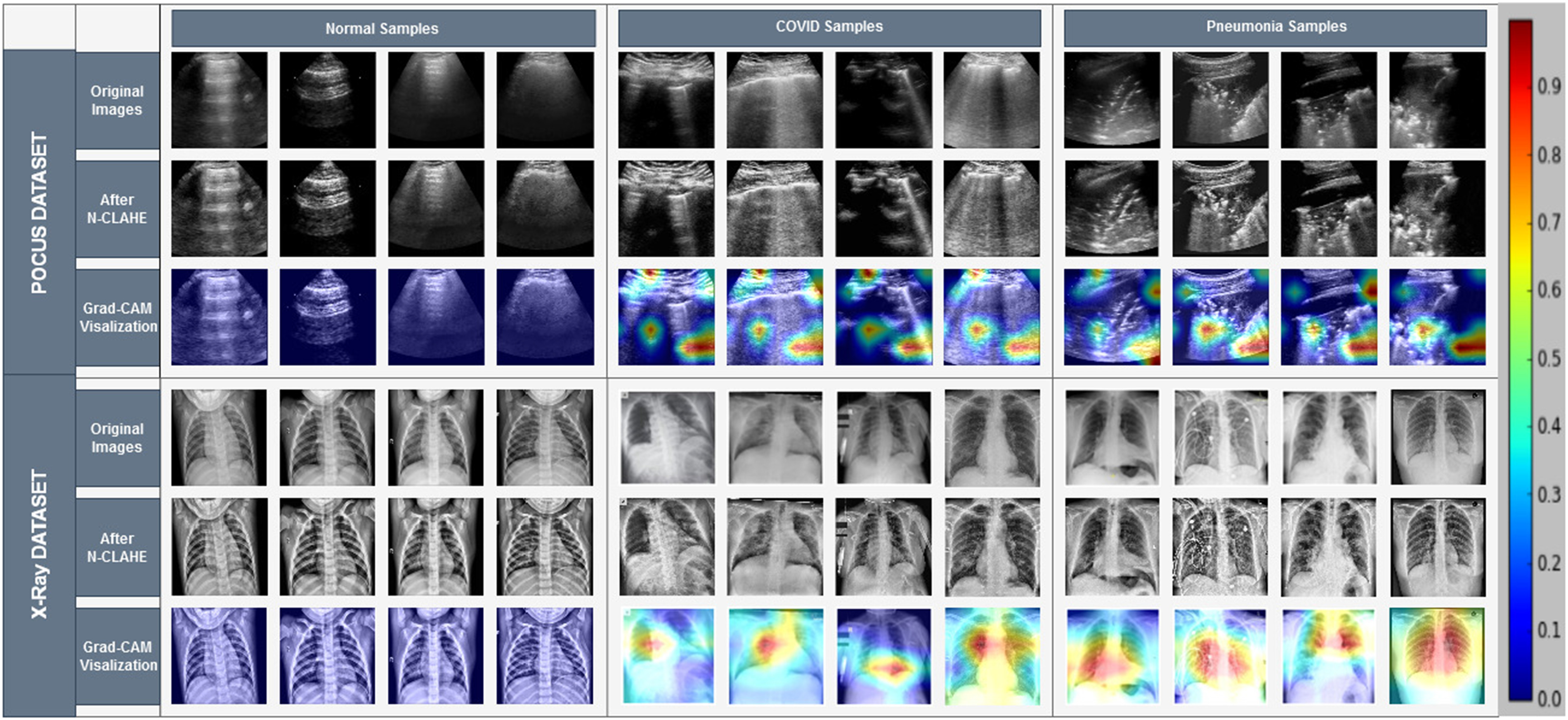The height and width of the screenshot is (720, 1568).
Task: Open first COVID X-Ray original image
Action: click(x=667, y=438)
